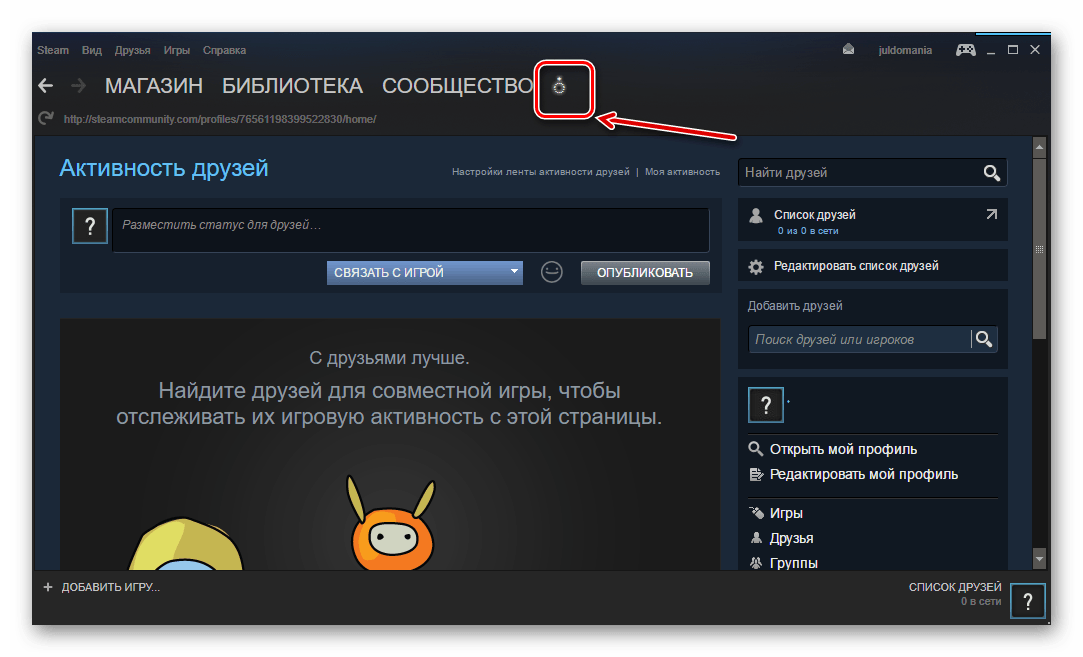This screenshot has height=657, width=1083.
Task: Click the edit icon beside Редактировать мой профиль
Action: tap(756, 475)
